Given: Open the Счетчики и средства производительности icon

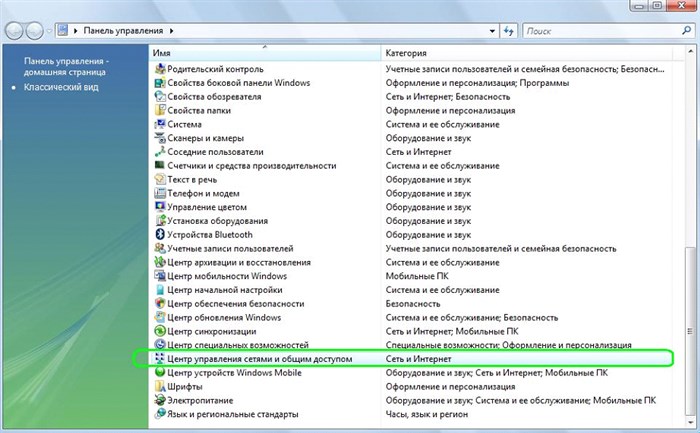Looking at the screenshot, I should pyautogui.click(x=160, y=166).
